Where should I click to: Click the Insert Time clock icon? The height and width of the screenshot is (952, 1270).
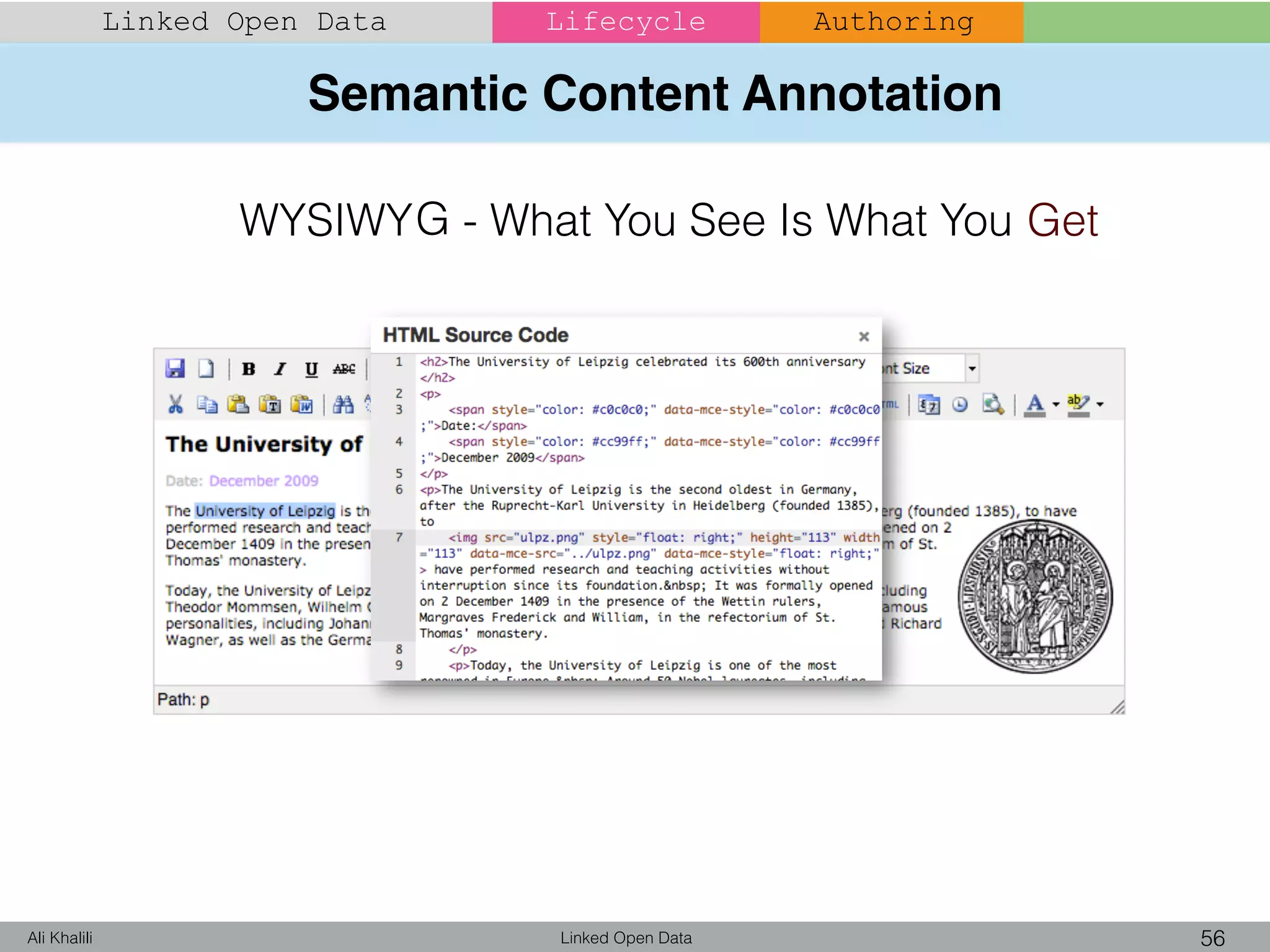[x=960, y=405]
